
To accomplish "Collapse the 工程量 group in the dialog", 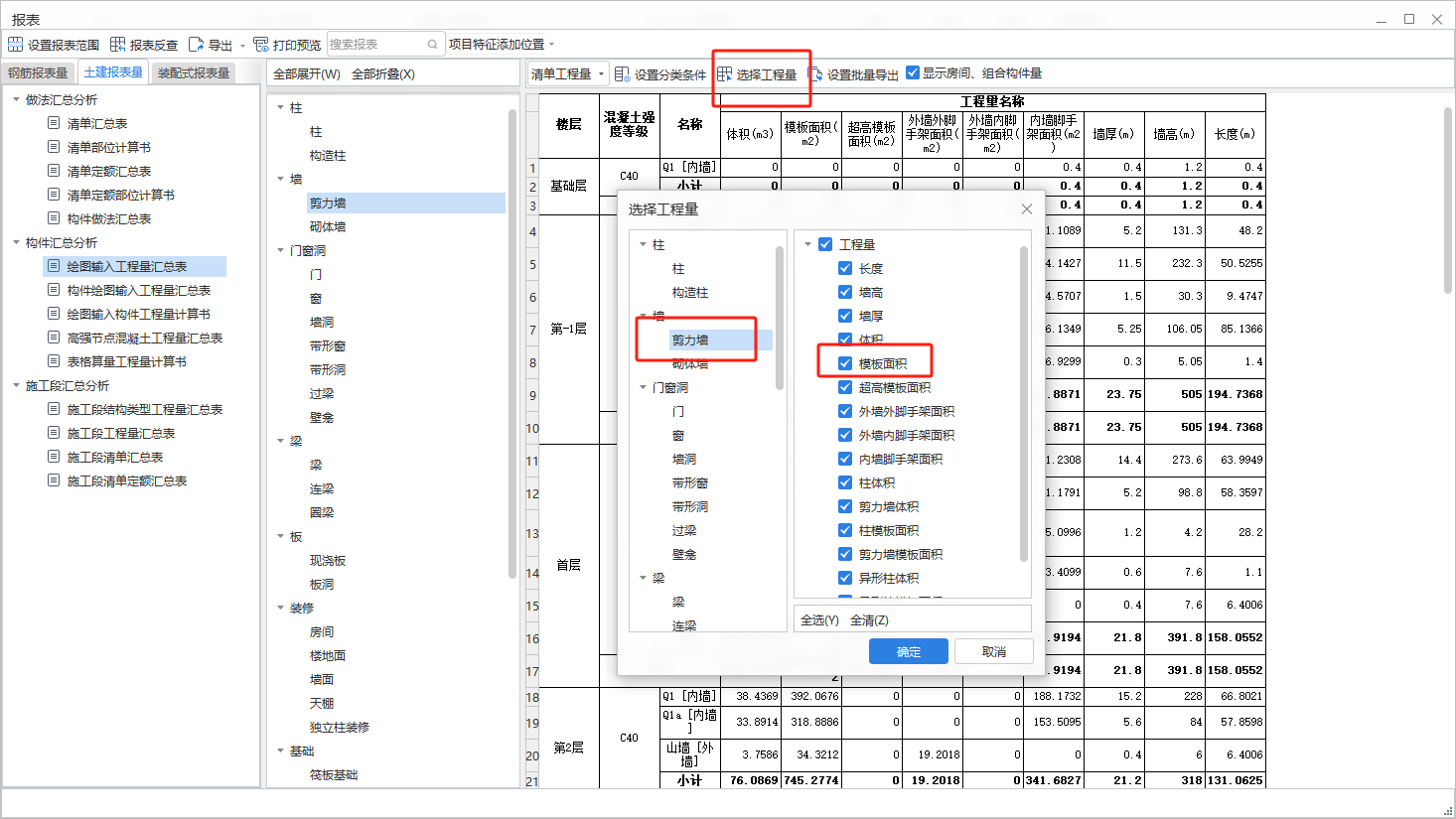I will [807, 244].
